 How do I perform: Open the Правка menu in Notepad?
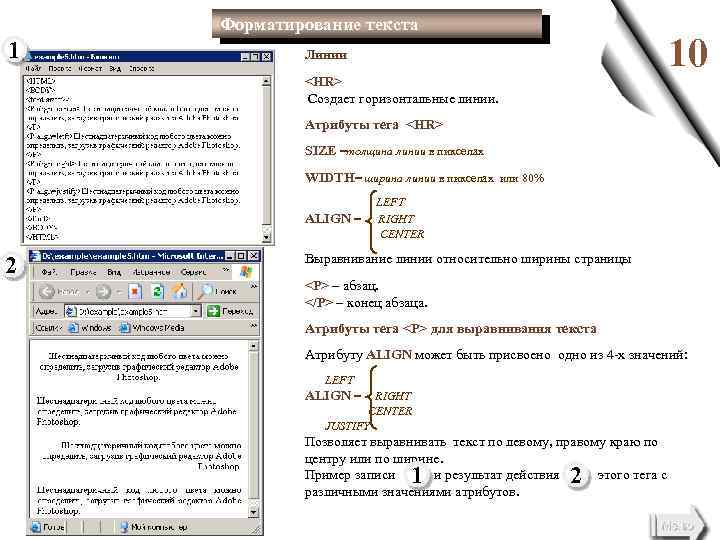tap(60, 68)
